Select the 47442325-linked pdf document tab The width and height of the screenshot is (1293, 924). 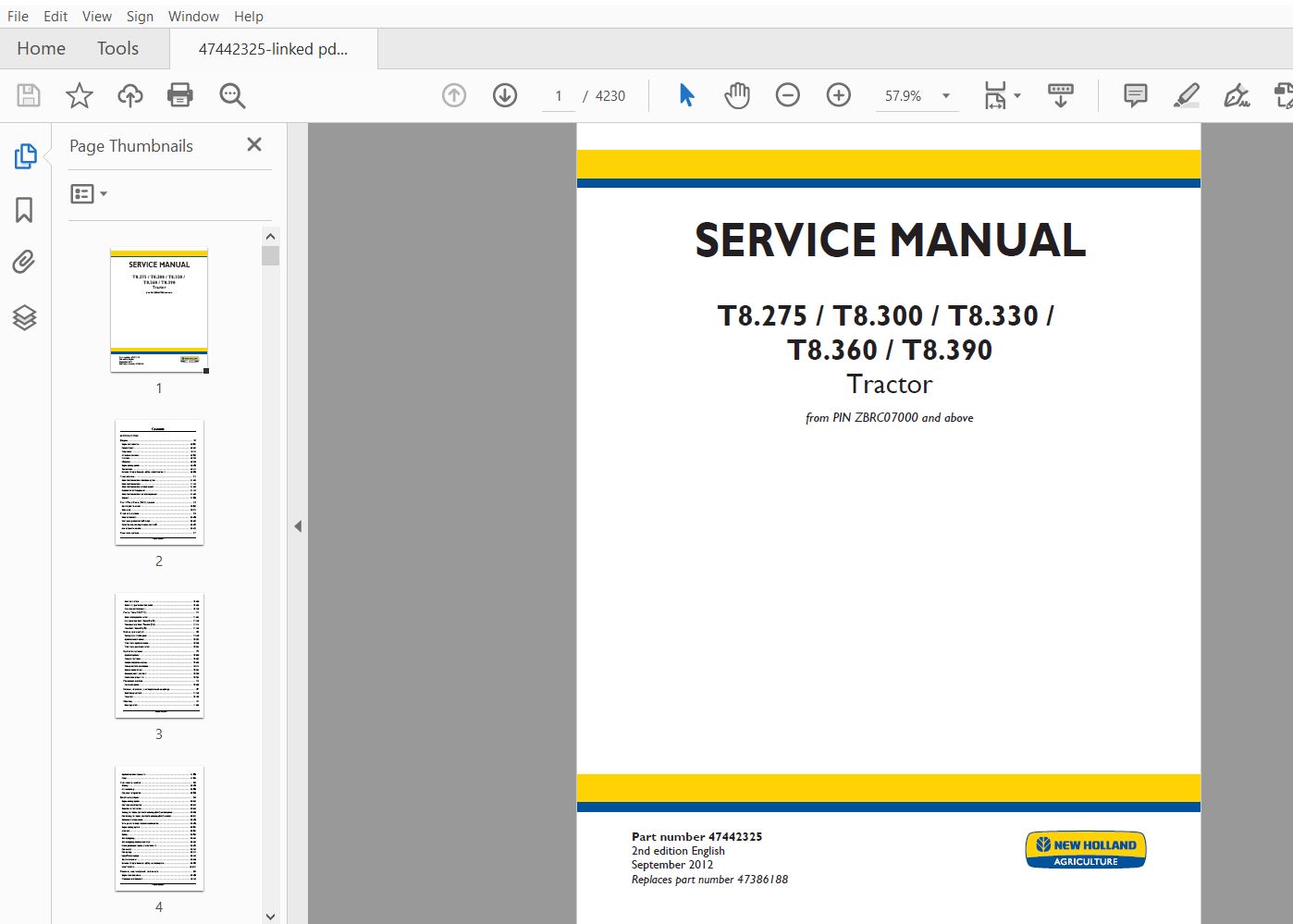[274, 49]
